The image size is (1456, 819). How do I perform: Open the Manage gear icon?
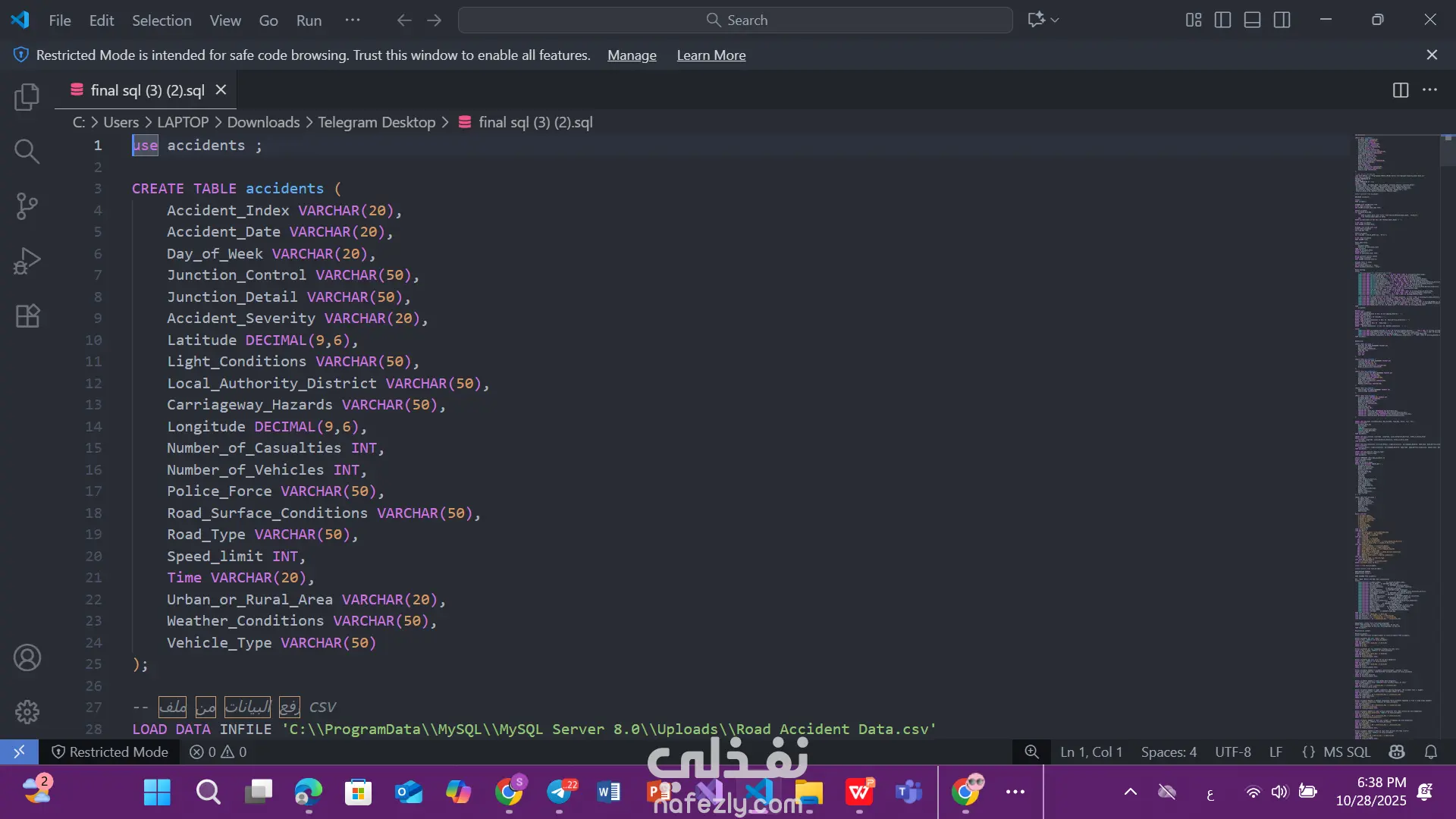[27, 711]
